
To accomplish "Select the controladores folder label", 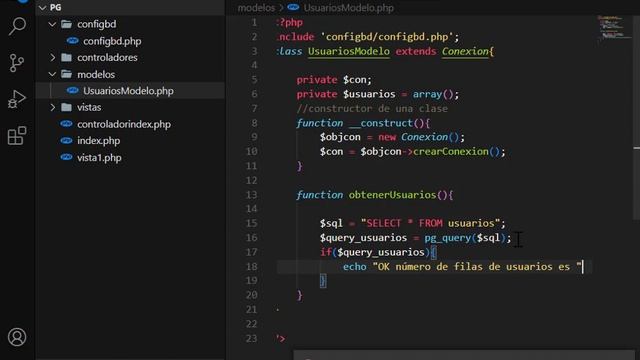I will pos(107,58).
